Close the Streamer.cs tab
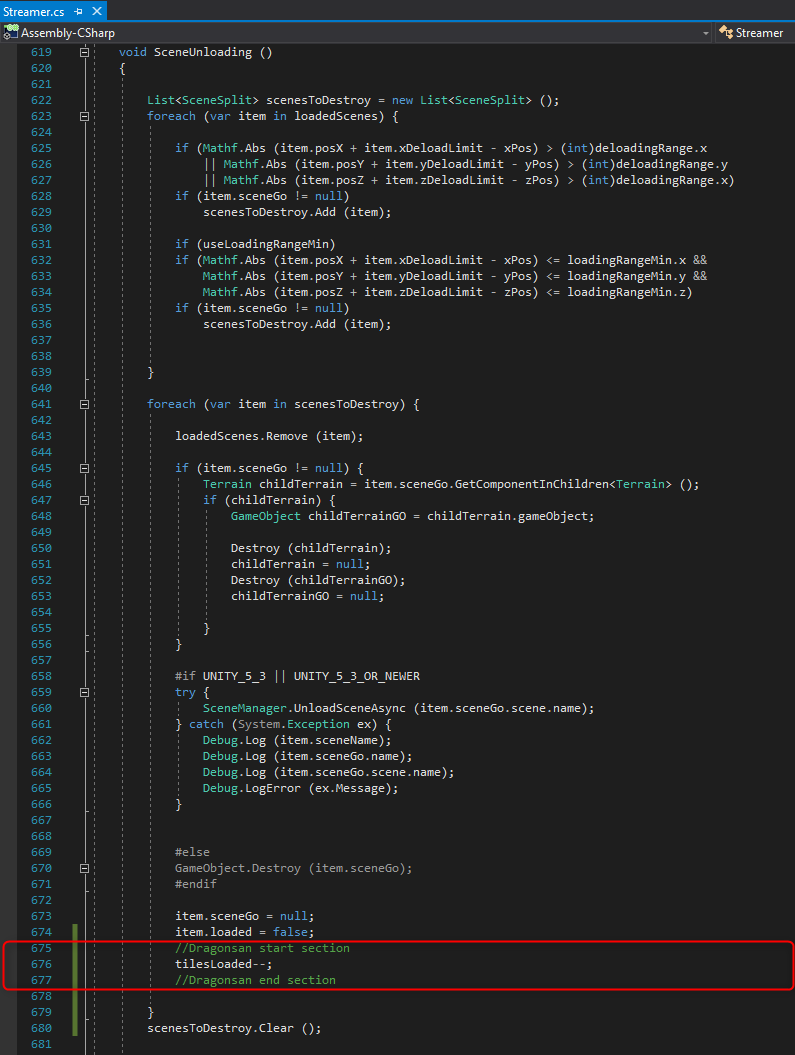The height and width of the screenshot is (1055, 795). [x=96, y=10]
